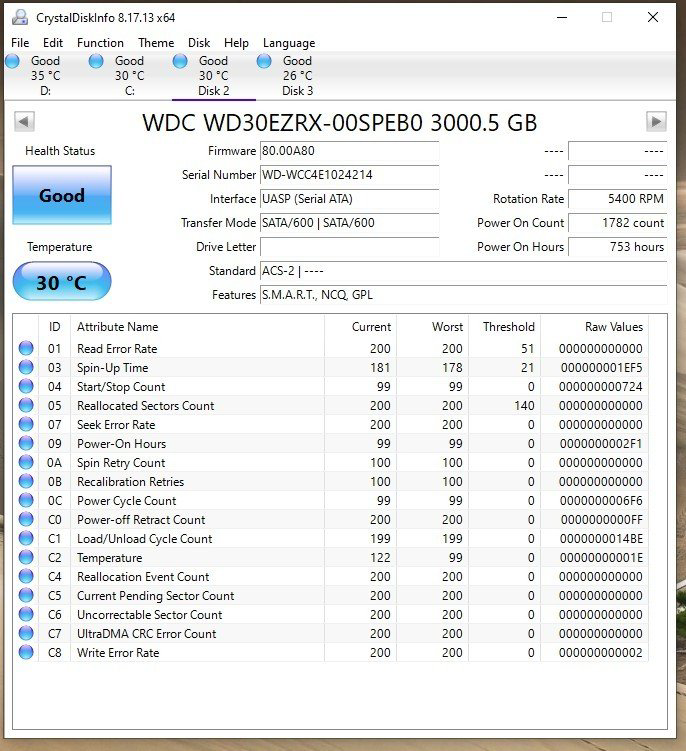Select the Disk 3 tab
Image resolution: width=686 pixels, height=751 pixels.
click(x=297, y=76)
